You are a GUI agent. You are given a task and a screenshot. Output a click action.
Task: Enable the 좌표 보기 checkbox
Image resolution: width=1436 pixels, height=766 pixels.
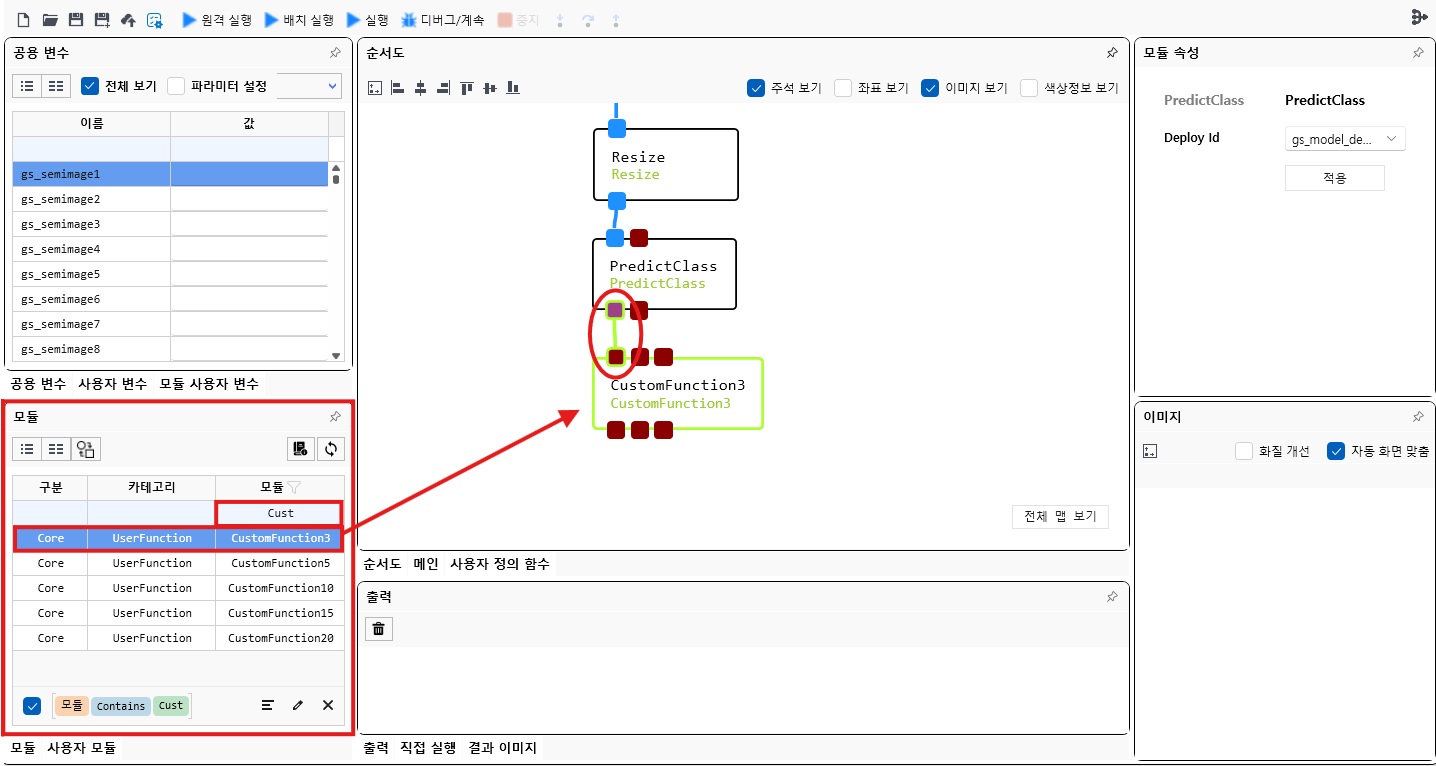841,87
